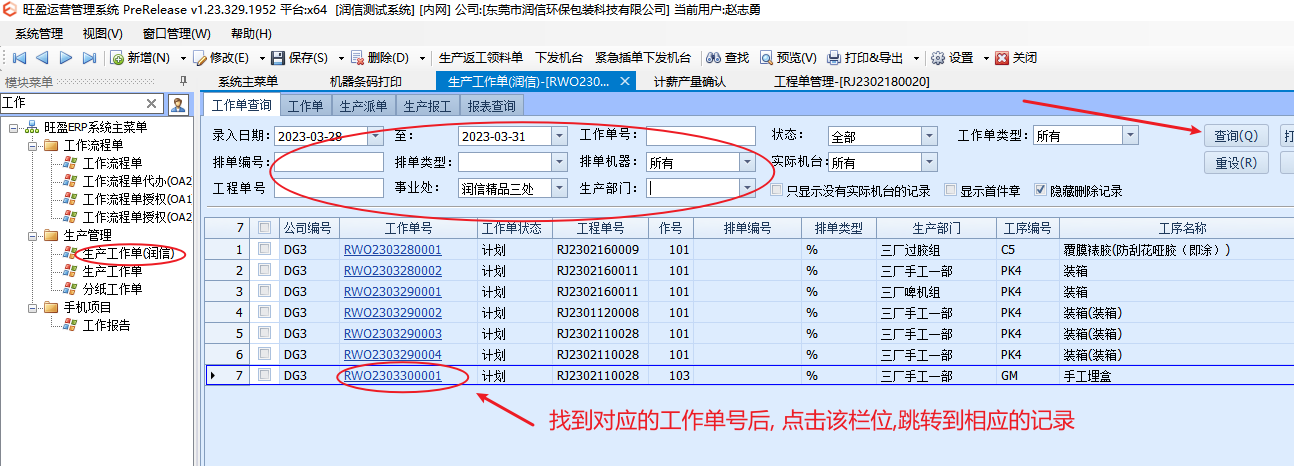Screen dimensions: 1294x466
Task: Go to previous record arrow icon
Action: 43,58
